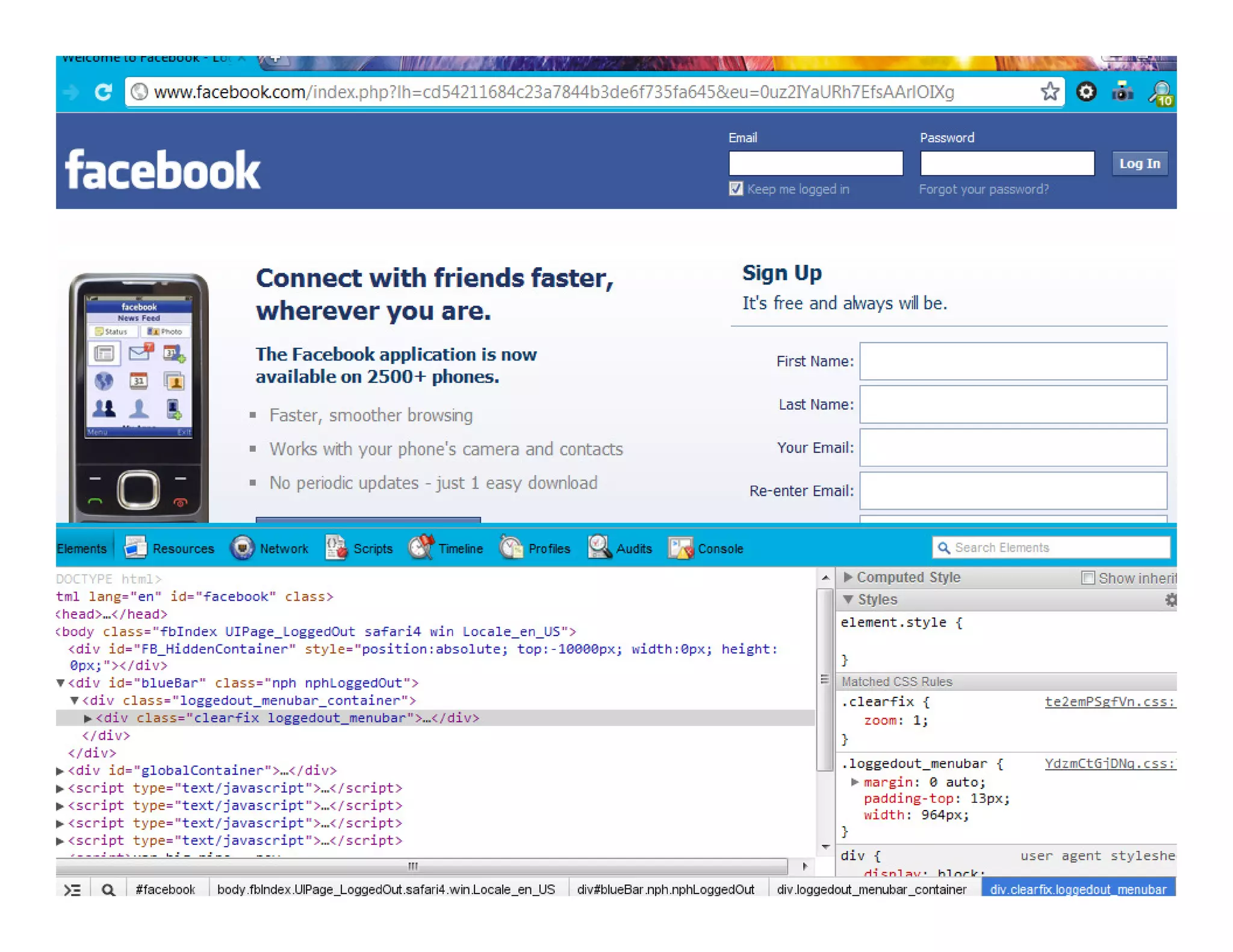Click the Log In button
The height and width of the screenshot is (952, 1233).
1139,164
